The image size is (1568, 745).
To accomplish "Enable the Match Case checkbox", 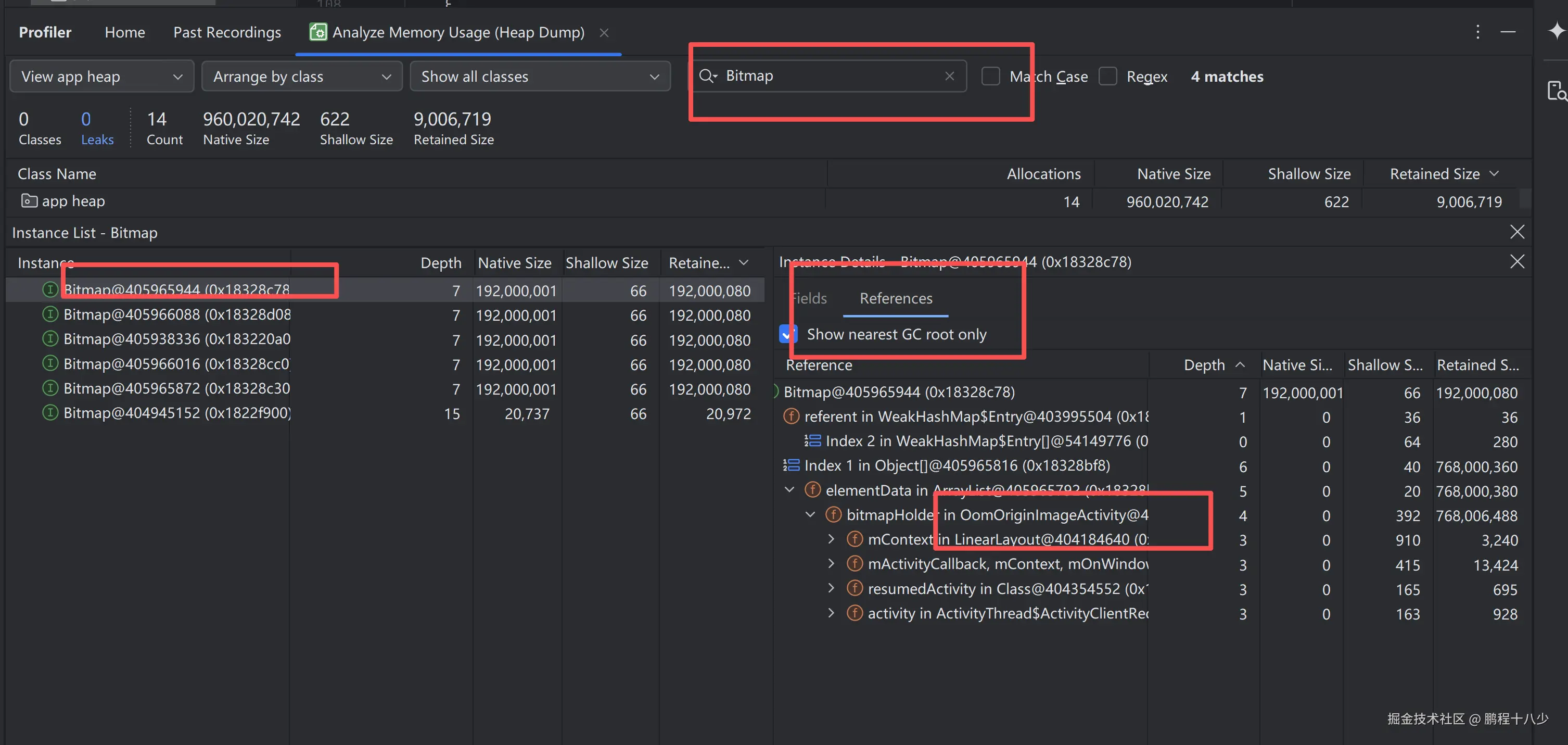I will [x=990, y=77].
